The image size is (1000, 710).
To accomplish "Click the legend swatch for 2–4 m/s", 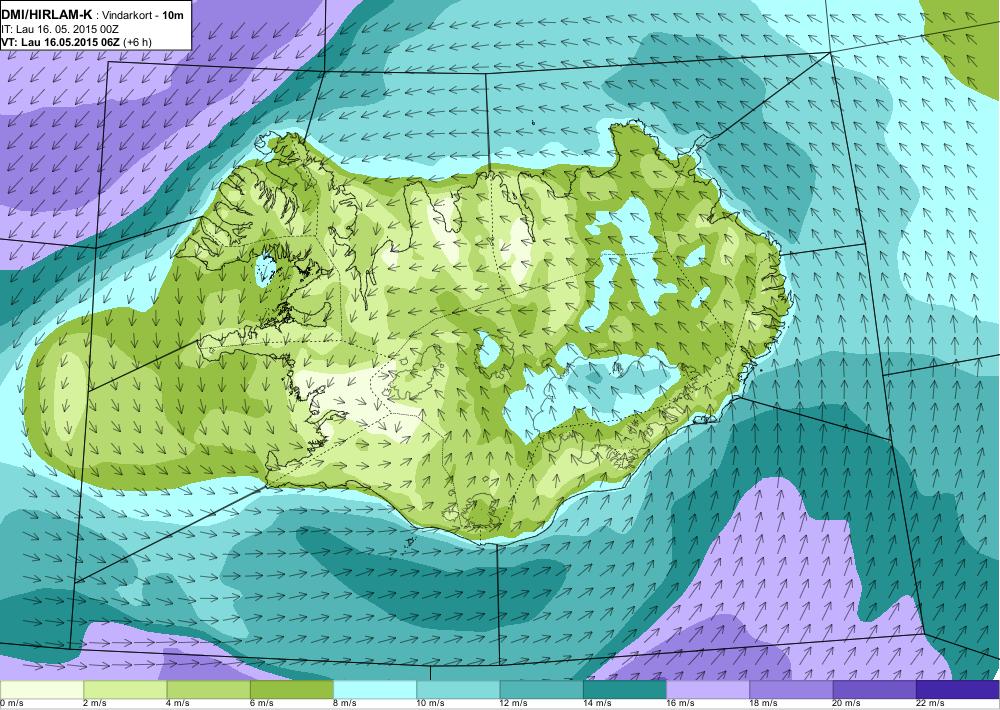I will pos(125,690).
